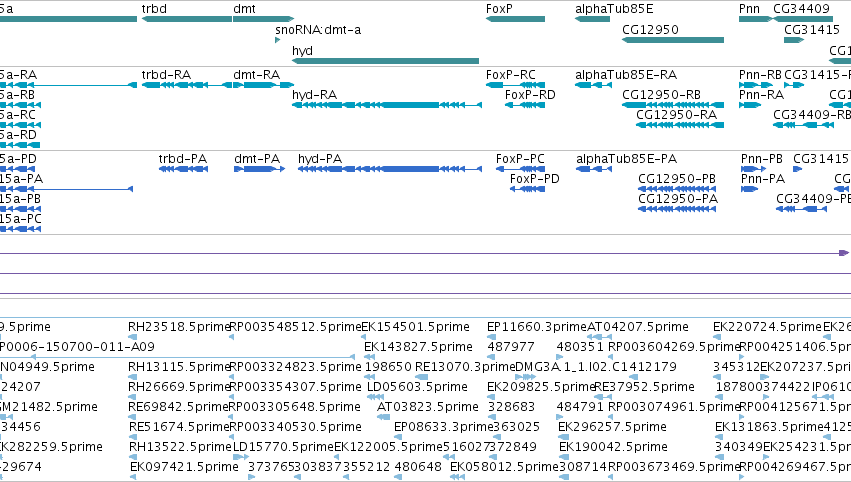Click the FoxP-RD transcript label
The width and height of the screenshot is (851, 482).
pos(530,95)
